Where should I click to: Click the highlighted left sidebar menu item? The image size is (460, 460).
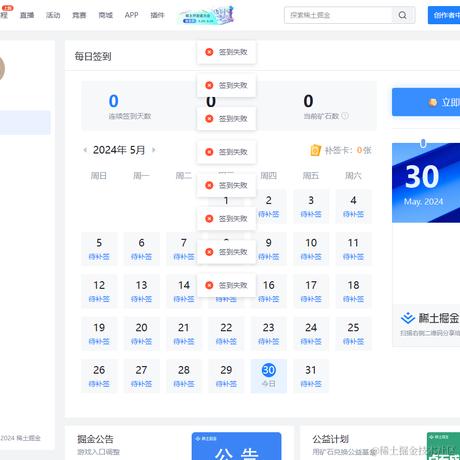tap(25, 123)
